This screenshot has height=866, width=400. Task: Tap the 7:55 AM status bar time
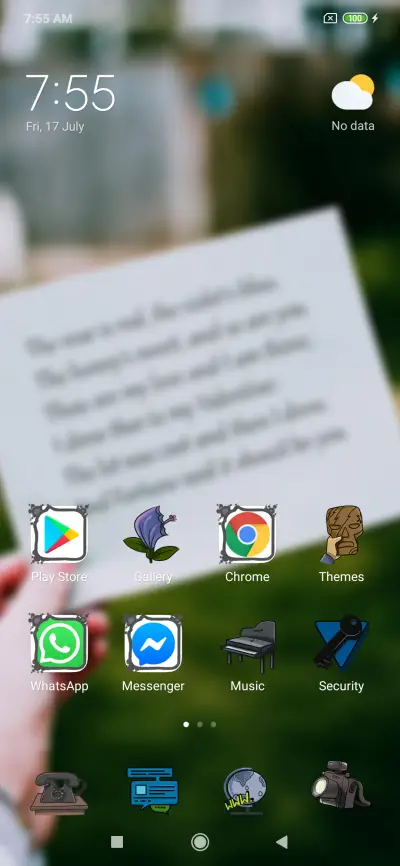tap(48, 19)
